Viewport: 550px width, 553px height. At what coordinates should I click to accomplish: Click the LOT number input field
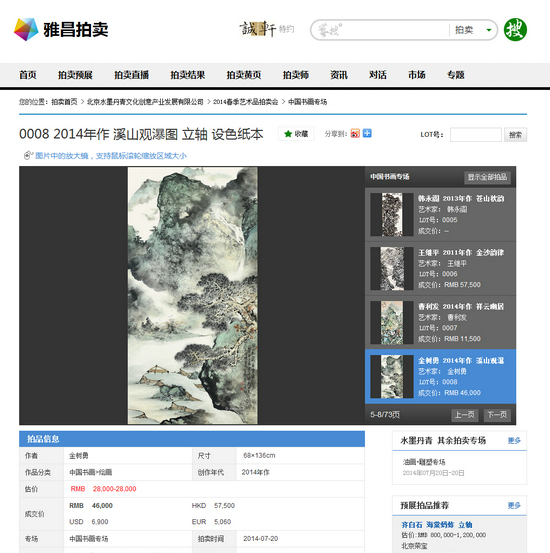click(x=476, y=135)
